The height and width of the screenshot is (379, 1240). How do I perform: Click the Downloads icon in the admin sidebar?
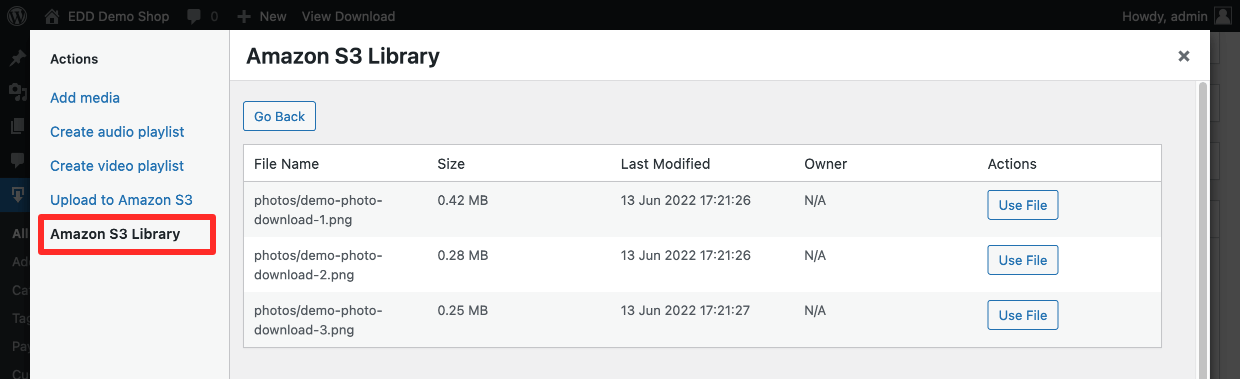point(17,193)
